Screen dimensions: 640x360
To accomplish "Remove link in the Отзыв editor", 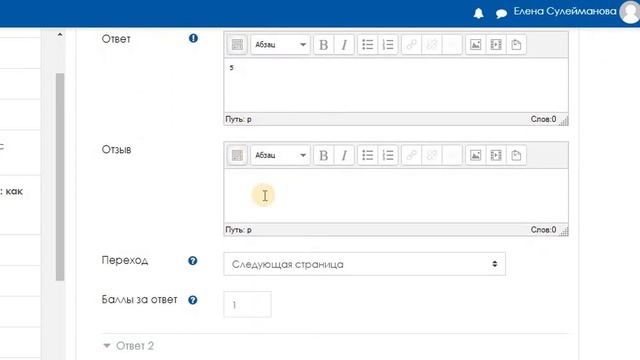I will tap(431, 155).
